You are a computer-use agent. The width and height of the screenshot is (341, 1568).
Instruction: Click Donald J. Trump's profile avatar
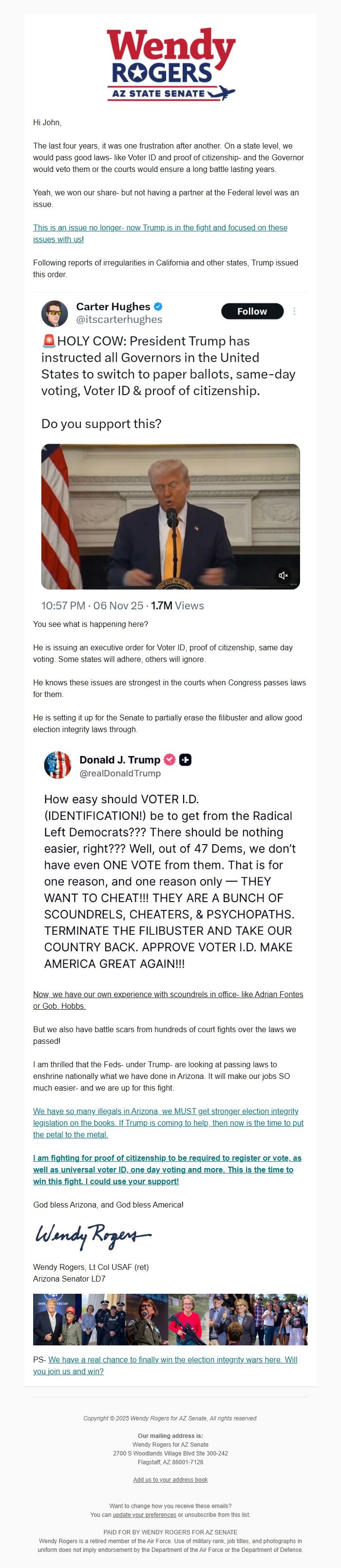58,765
